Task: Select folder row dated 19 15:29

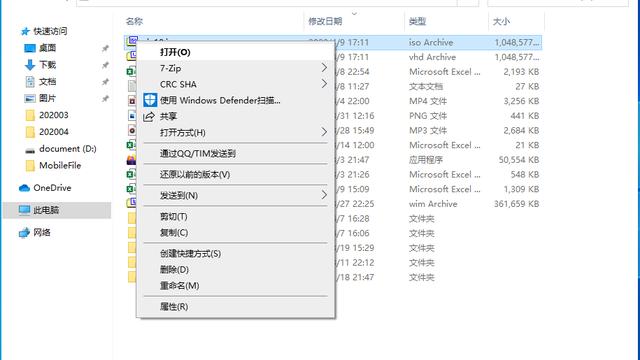Action: (438, 248)
